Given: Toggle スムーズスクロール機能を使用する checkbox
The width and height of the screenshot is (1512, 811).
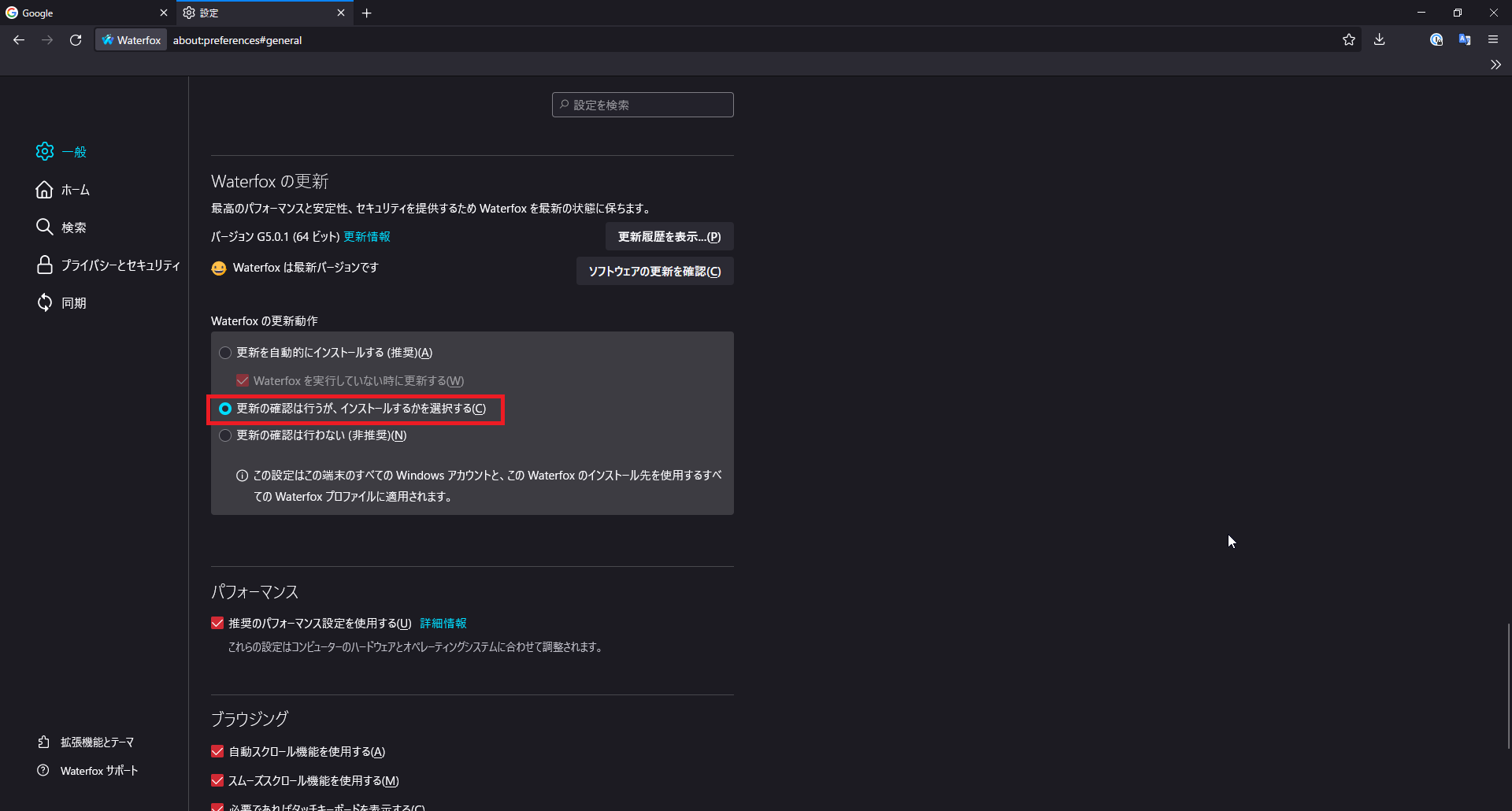Looking at the screenshot, I should click(x=217, y=781).
